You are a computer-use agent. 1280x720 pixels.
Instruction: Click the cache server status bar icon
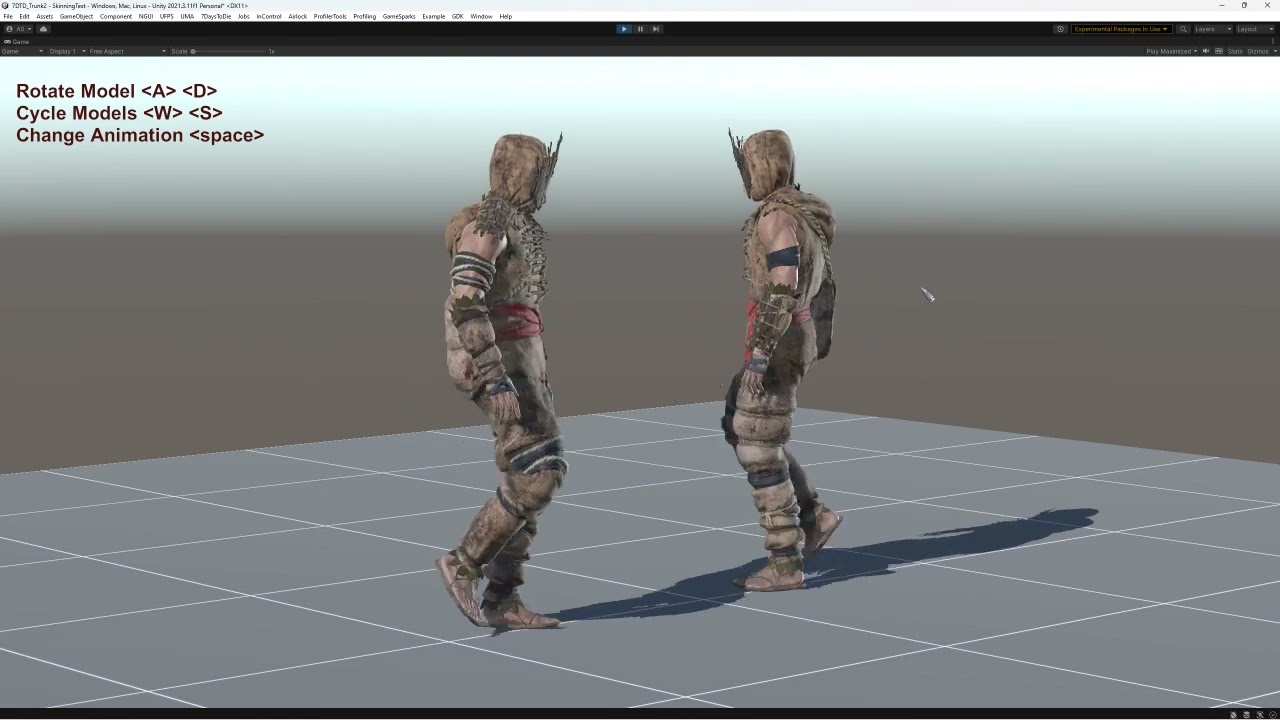click(x=1246, y=715)
